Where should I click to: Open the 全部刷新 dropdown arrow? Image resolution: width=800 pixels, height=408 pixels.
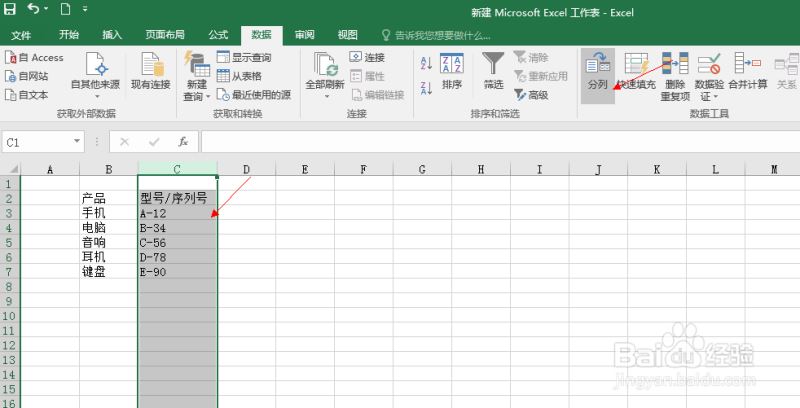(325, 96)
